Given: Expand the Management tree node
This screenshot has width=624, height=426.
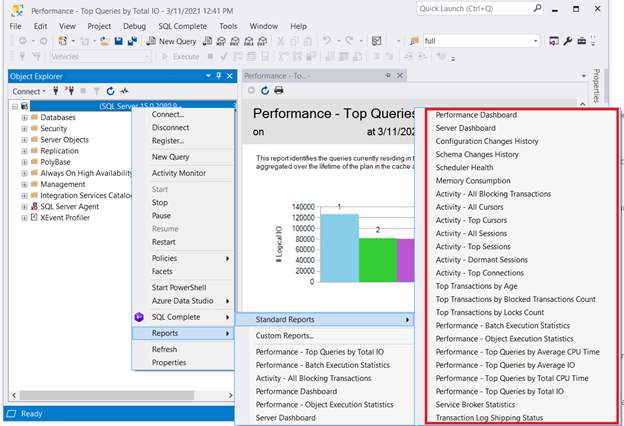Looking at the screenshot, I should (x=24, y=185).
